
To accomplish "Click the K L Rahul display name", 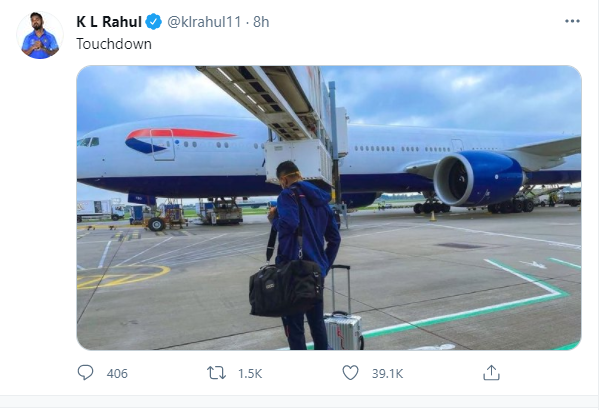I will pos(109,21).
